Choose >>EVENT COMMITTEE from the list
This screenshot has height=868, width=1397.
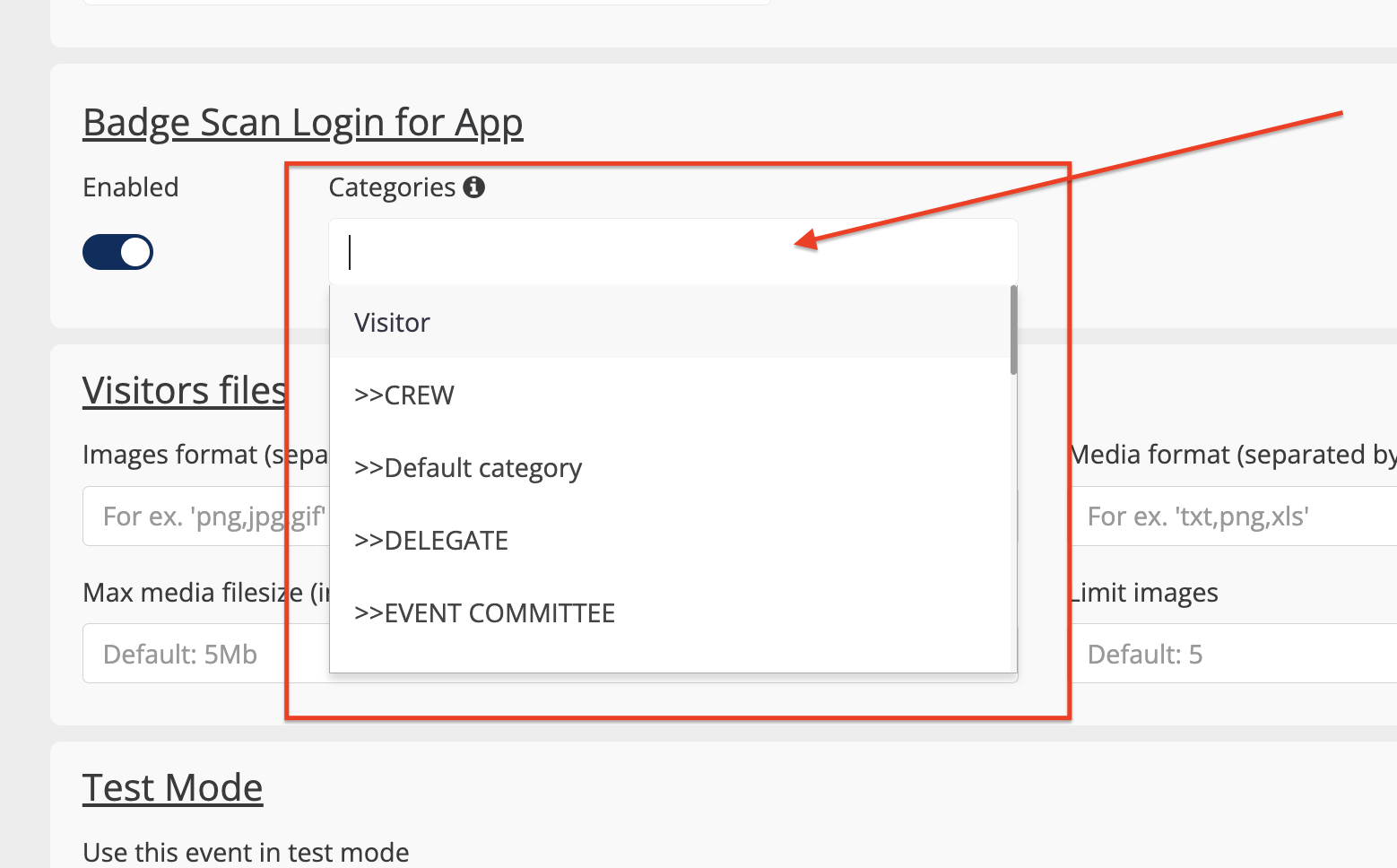(484, 613)
